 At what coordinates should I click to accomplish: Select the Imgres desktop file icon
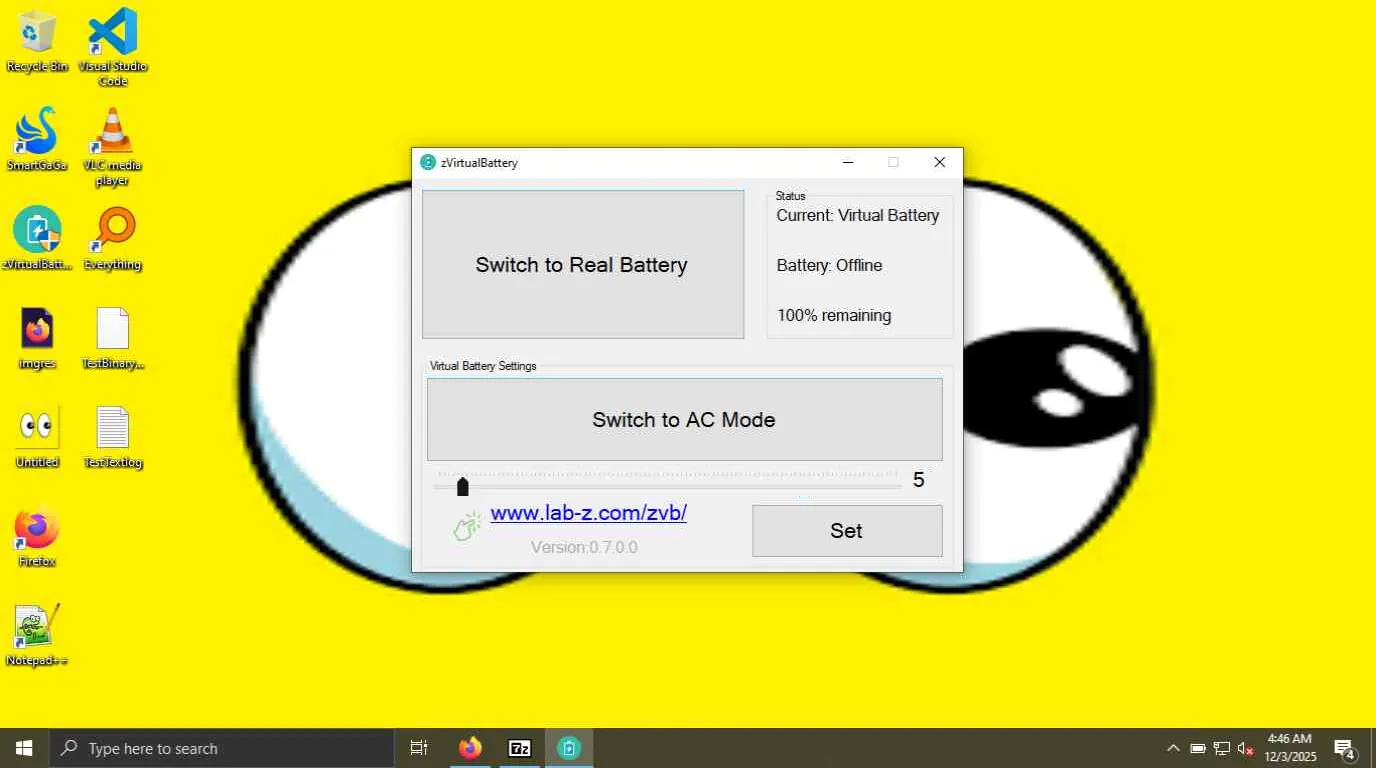[x=37, y=338]
